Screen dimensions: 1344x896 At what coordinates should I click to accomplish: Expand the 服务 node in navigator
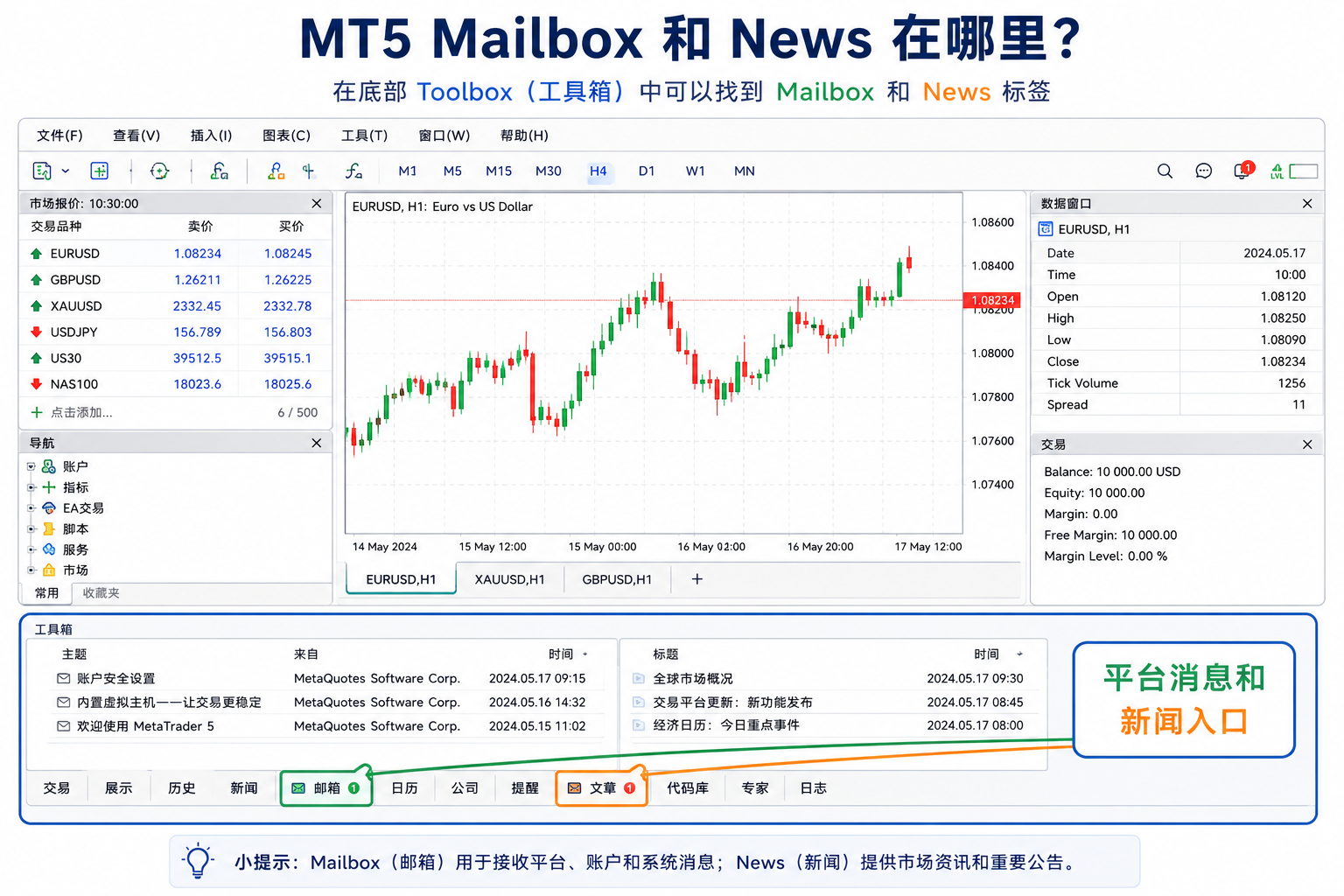click(31, 549)
